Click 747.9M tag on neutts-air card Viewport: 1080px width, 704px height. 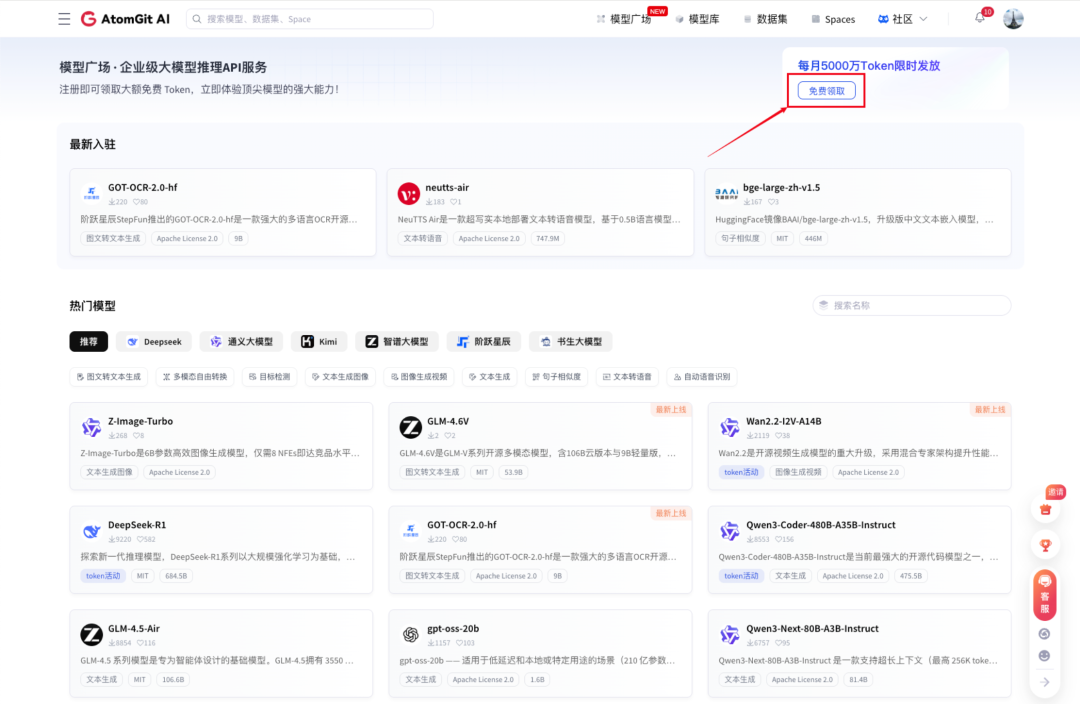[x=548, y=238]
